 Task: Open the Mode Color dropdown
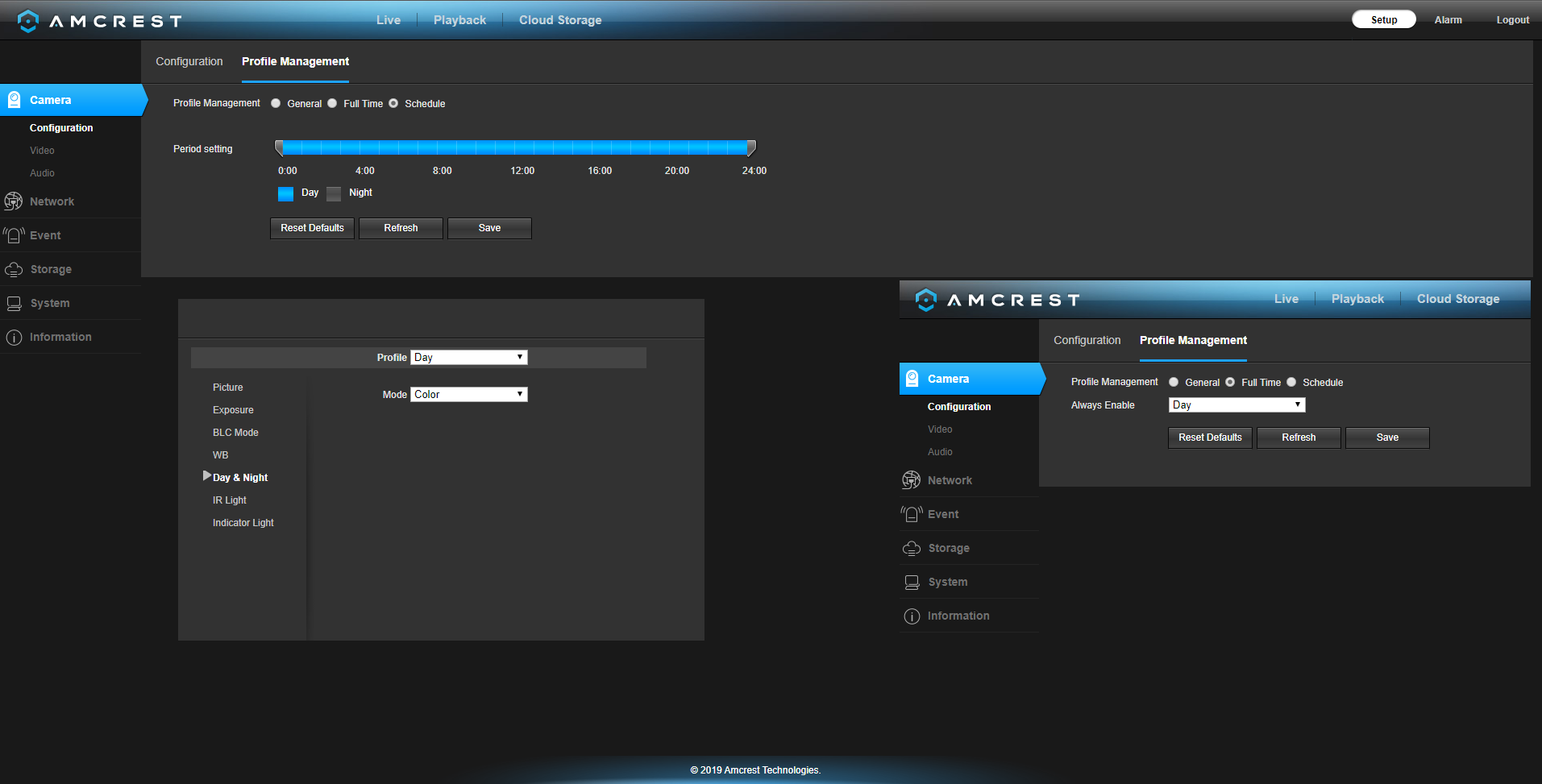point(469,395)
